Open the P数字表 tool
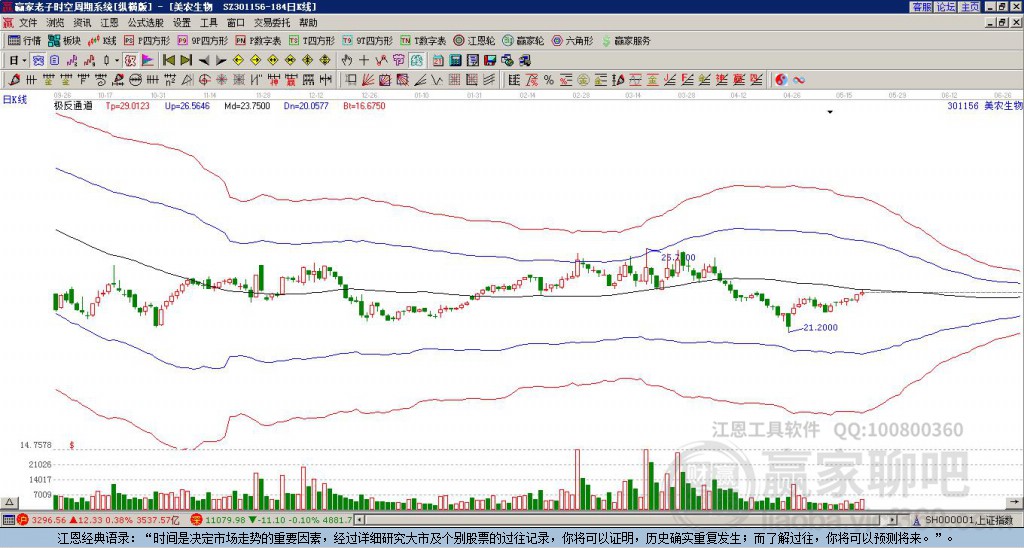The width and height of the screenshot is (1024, 548). tap(259, 40)
